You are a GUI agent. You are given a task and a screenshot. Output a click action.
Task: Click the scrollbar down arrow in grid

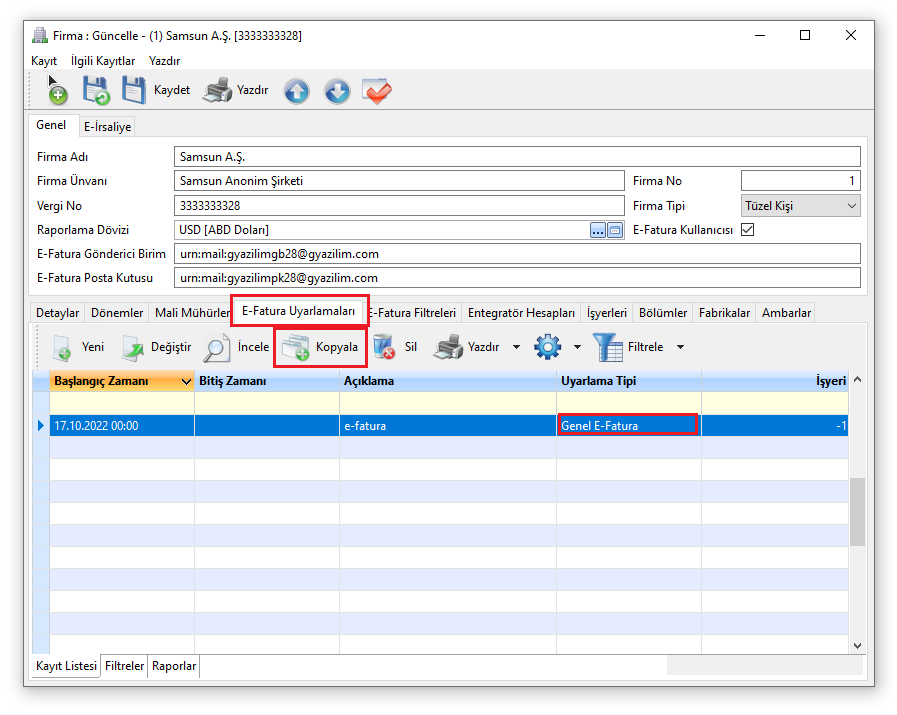[x=857, y=646]
